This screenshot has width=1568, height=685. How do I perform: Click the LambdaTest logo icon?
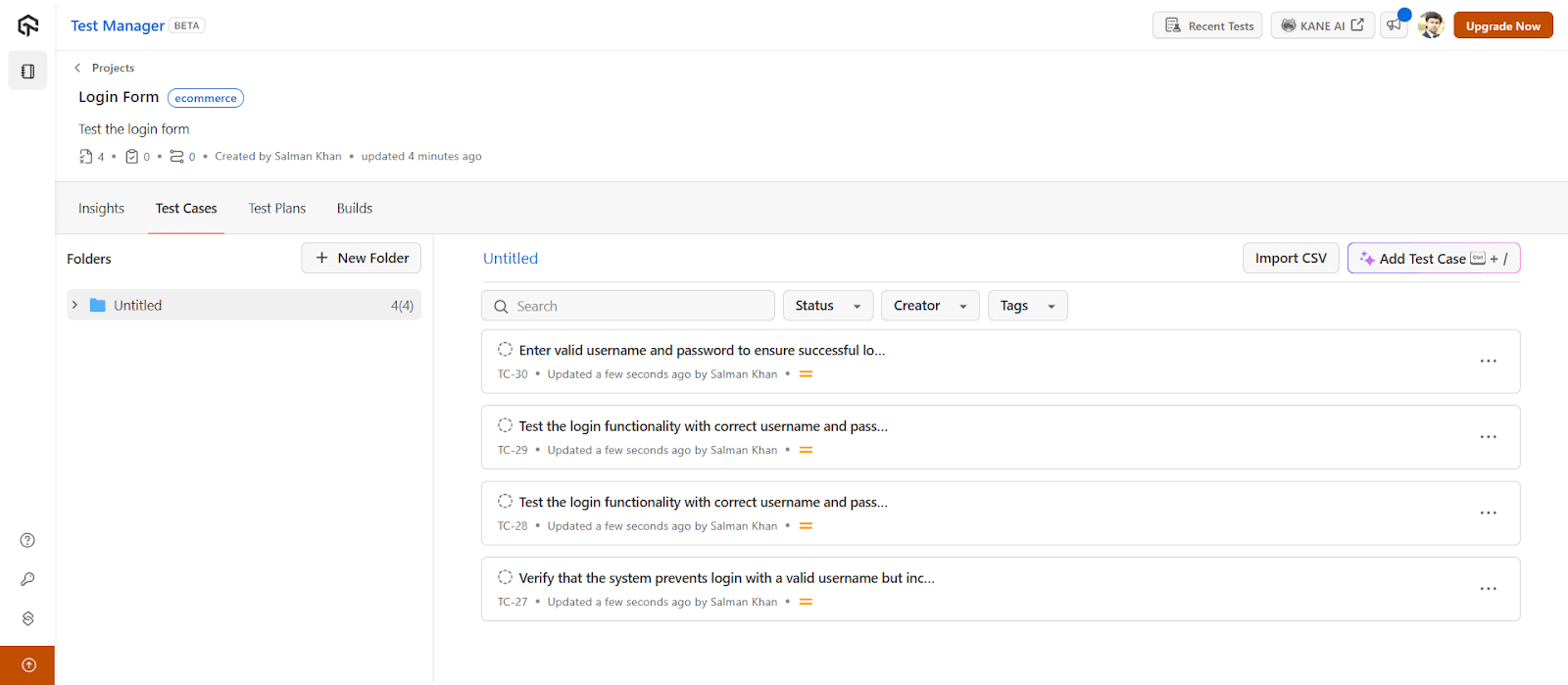click(x=27, y=25)
